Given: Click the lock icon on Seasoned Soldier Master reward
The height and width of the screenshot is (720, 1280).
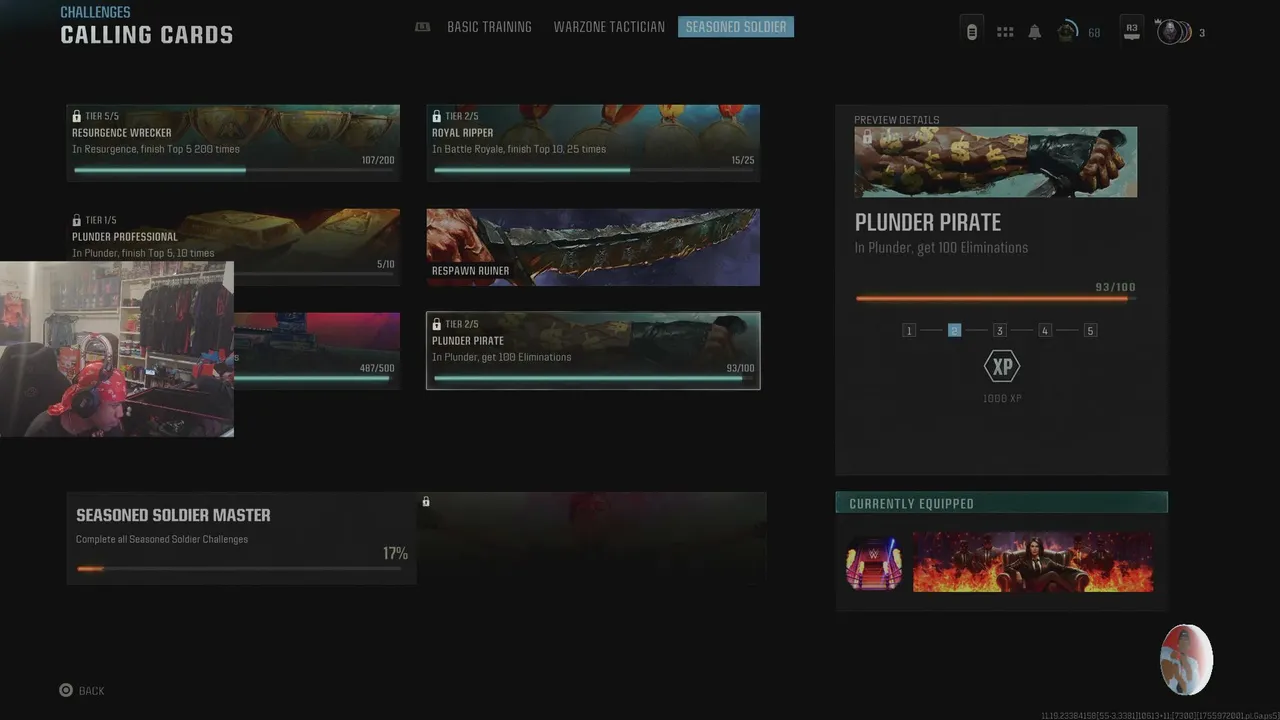Looking at the screenshot, I should tap(426, 501).
